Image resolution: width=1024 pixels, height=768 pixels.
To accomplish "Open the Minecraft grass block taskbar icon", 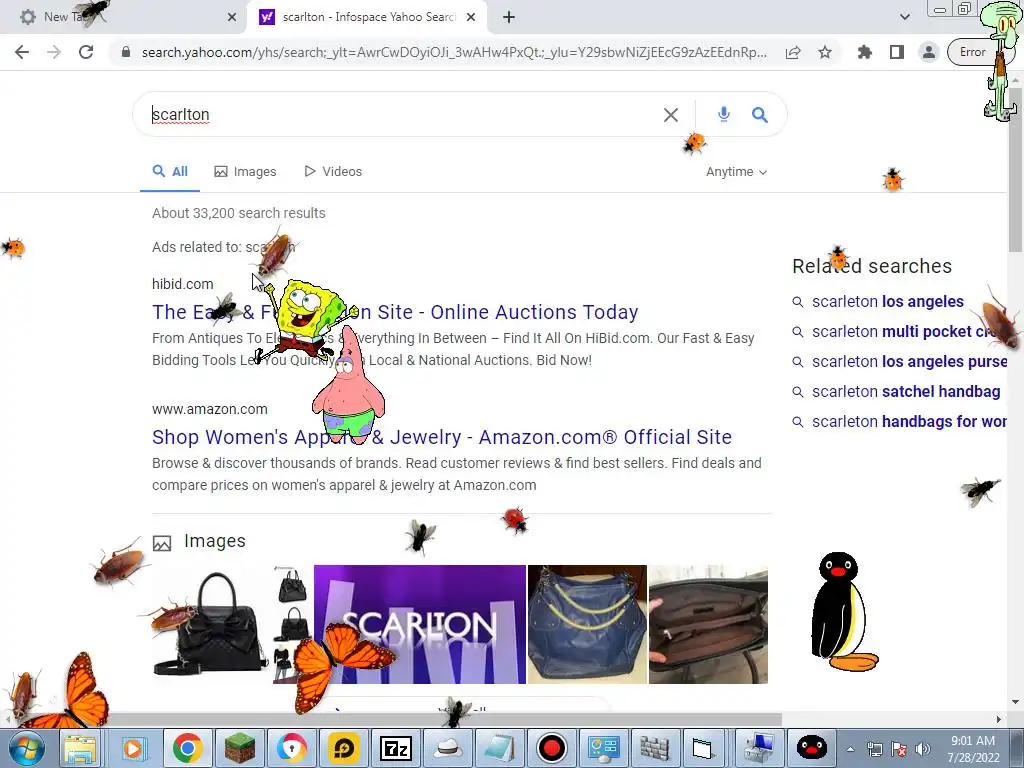I will pos(240,748).
